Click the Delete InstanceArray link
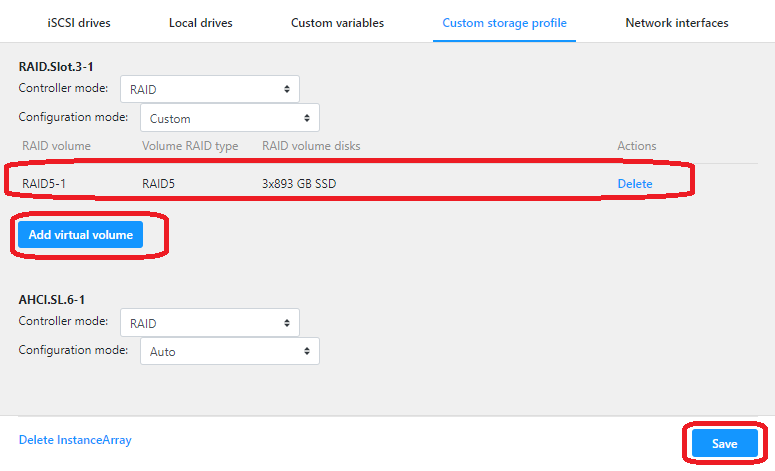The image size is (775, 471). click(x=75, y=440)
